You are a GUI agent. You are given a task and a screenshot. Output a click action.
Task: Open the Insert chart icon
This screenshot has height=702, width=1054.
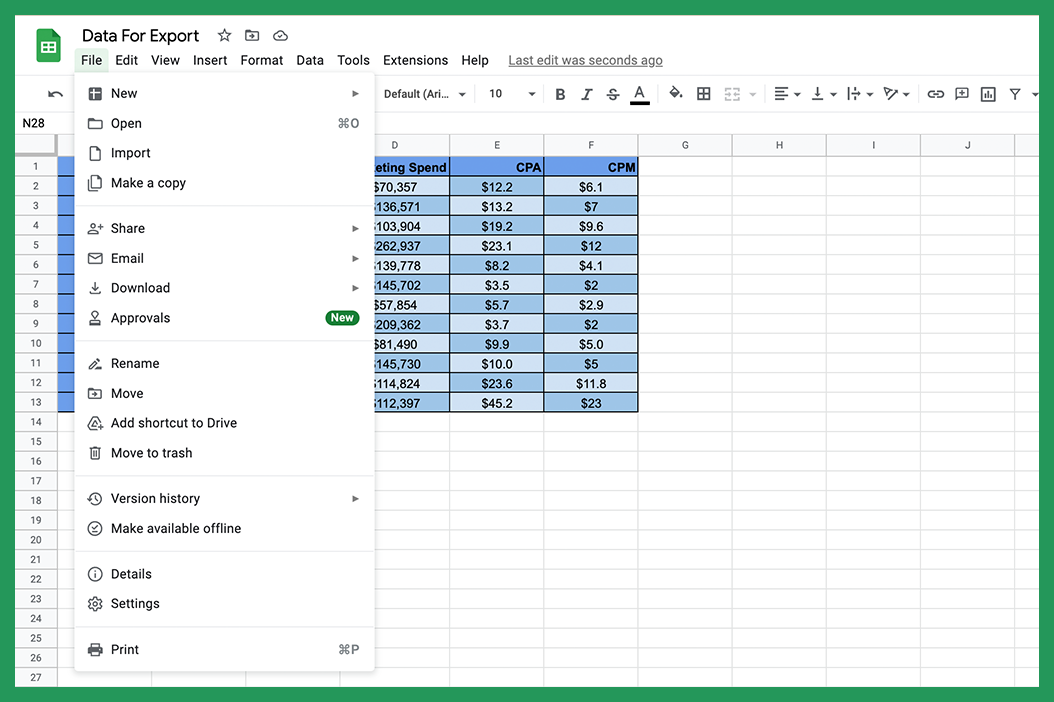988,93
